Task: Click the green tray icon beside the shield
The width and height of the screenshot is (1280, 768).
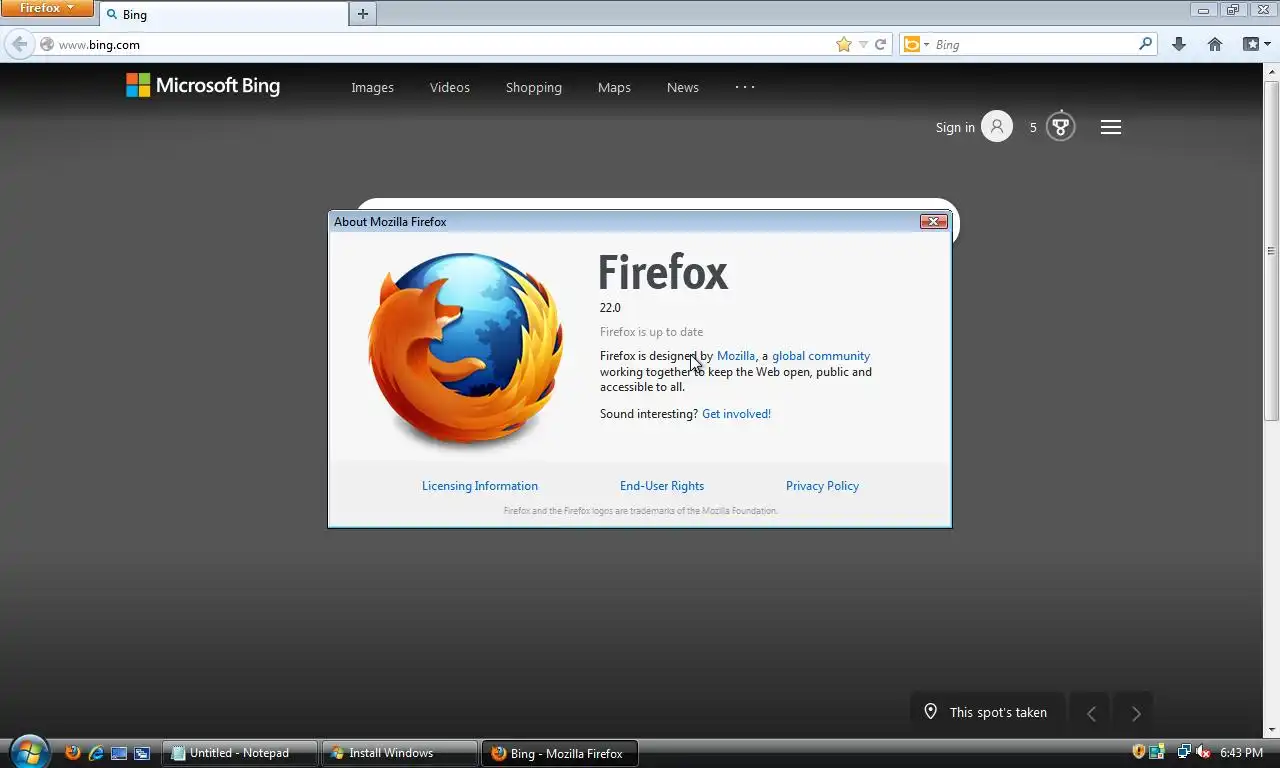Action: [1157, 752]
